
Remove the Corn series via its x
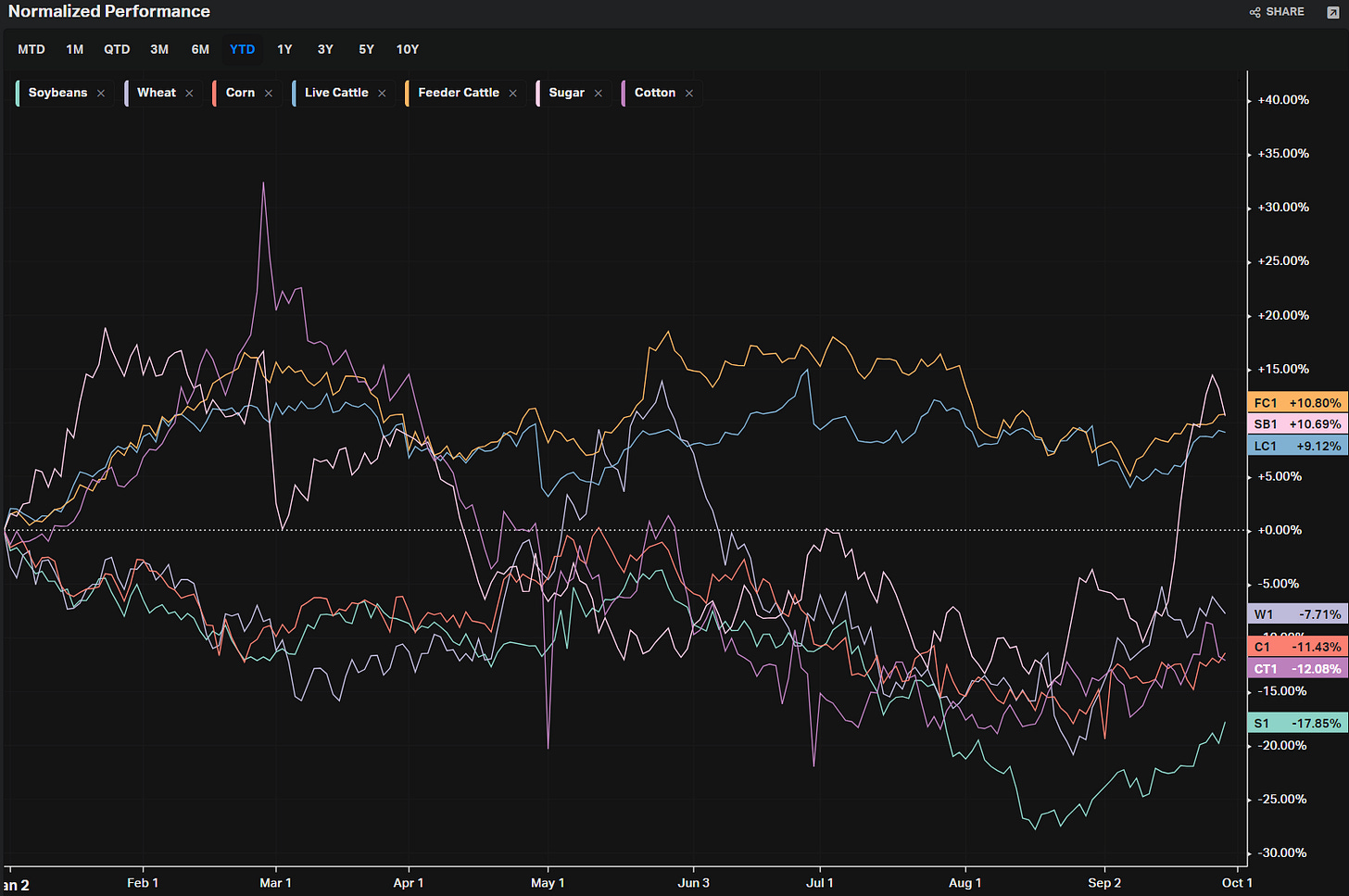(x=269, y=94)
